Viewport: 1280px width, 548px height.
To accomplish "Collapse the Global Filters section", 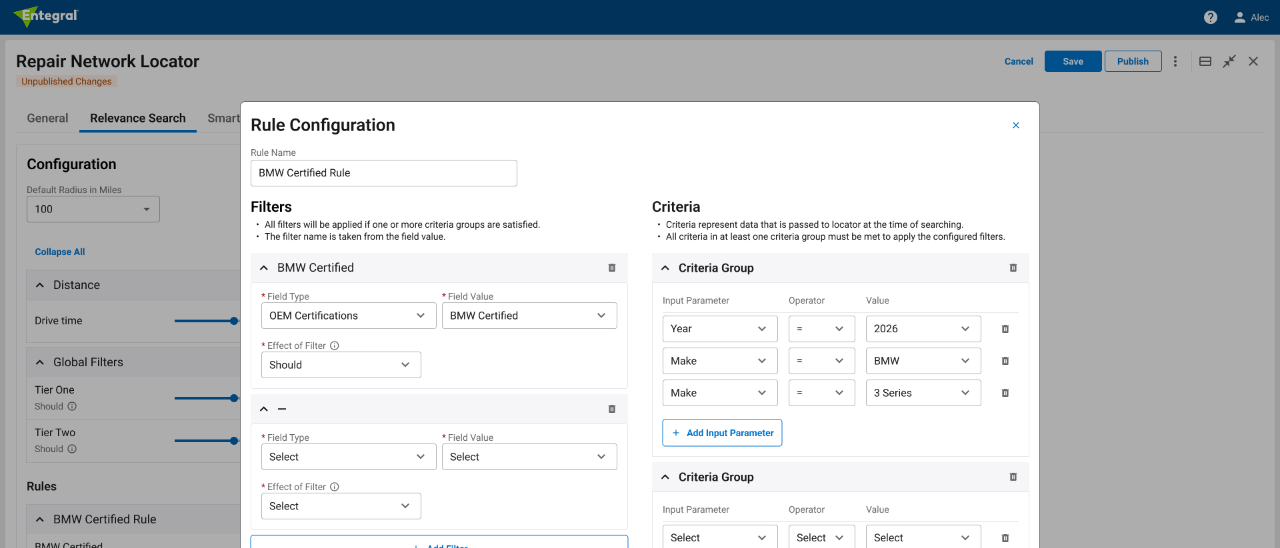I will tap(40, 362).
